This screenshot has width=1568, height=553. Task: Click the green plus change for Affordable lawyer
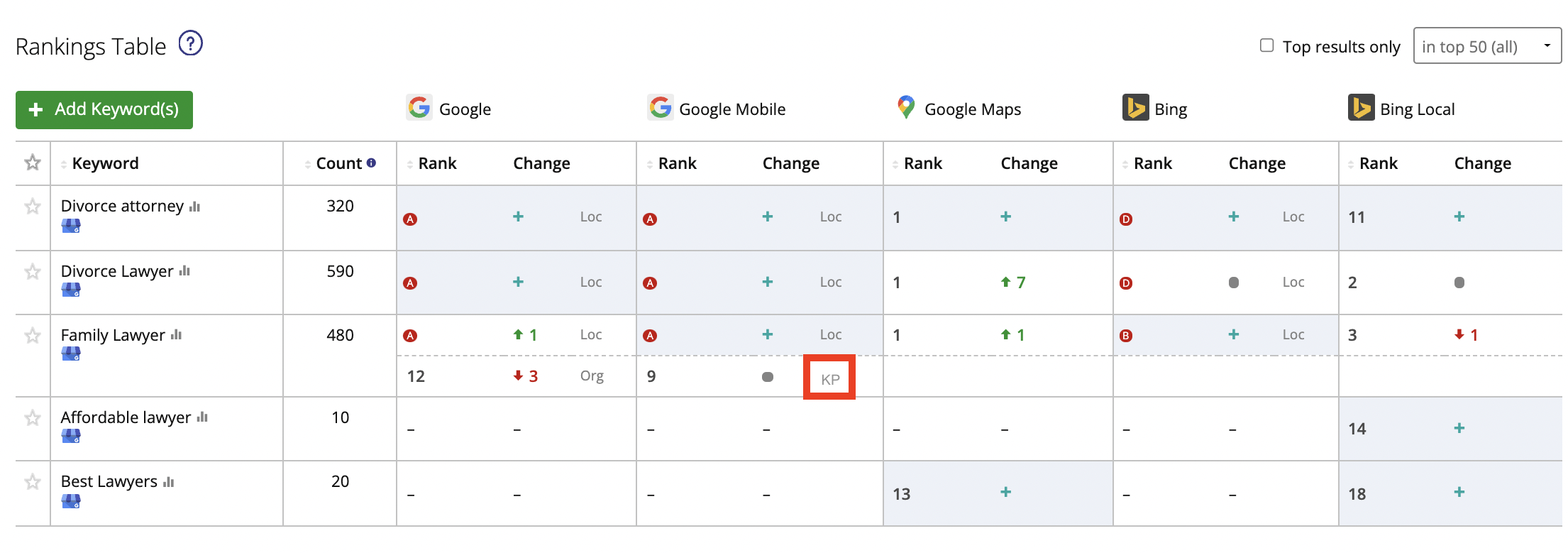point(1459,428)
